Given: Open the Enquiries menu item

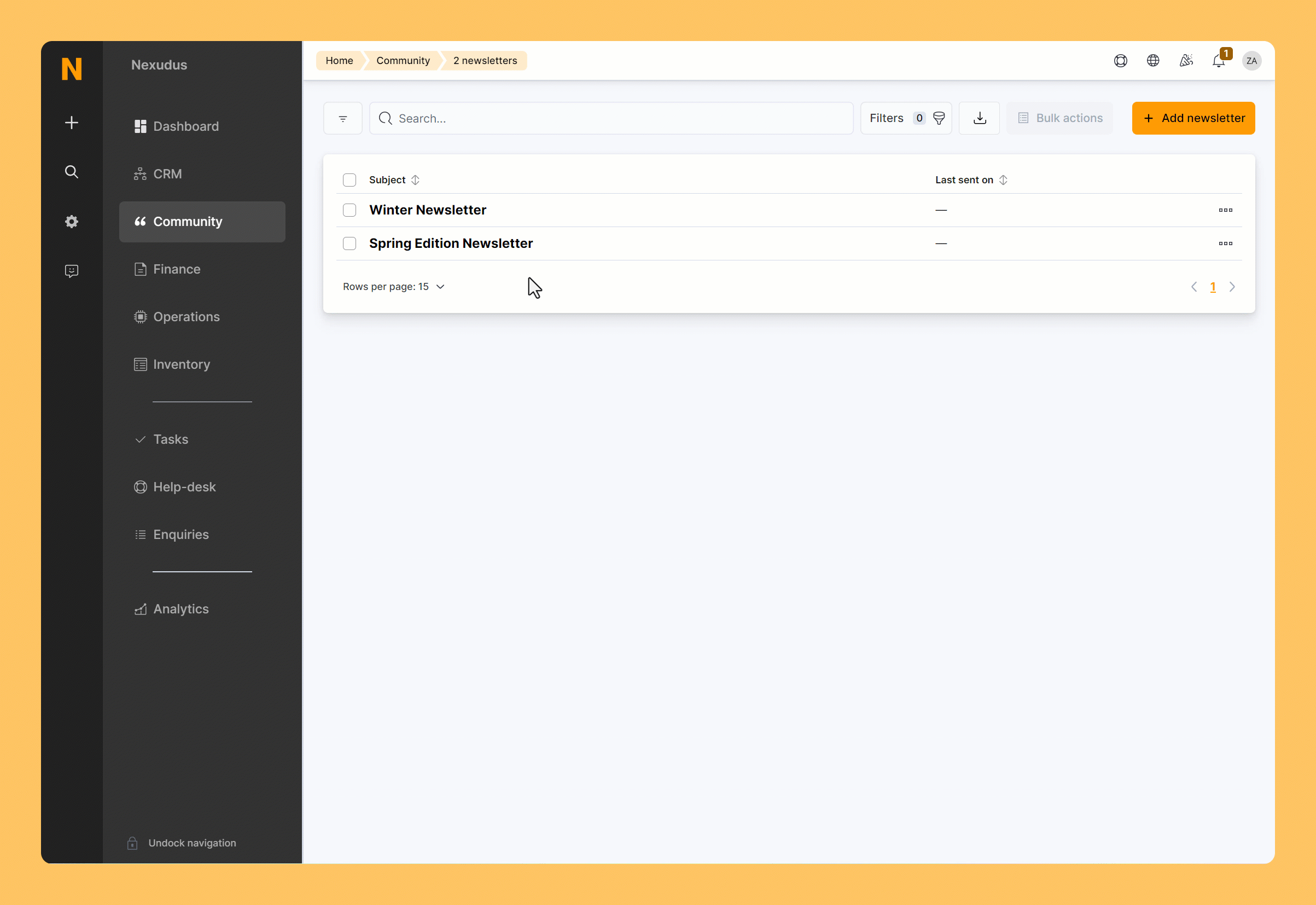Looking at the screenshot, I should click(202, 535).
